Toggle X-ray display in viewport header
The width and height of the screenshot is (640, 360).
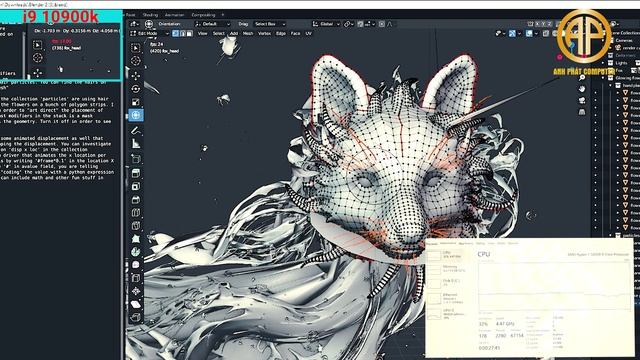tap(546, 33)
